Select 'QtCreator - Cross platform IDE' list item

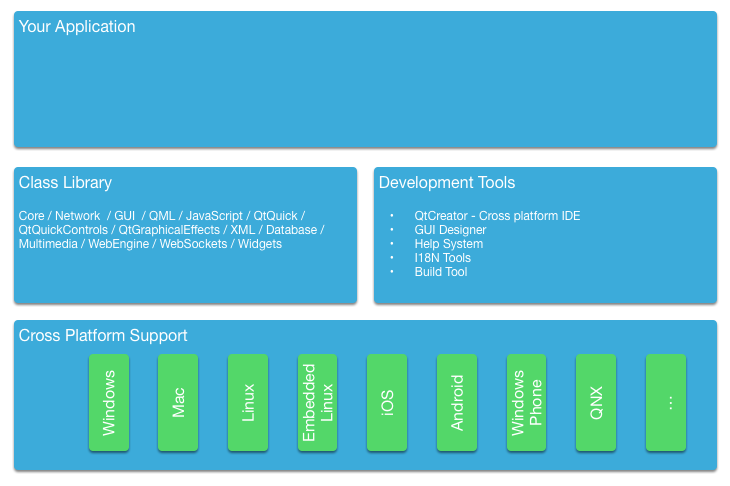point(497,216)
